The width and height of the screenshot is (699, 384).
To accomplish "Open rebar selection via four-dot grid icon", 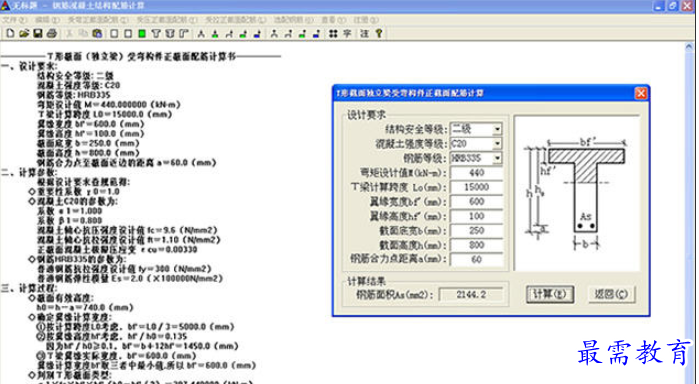I will point(333,33).
